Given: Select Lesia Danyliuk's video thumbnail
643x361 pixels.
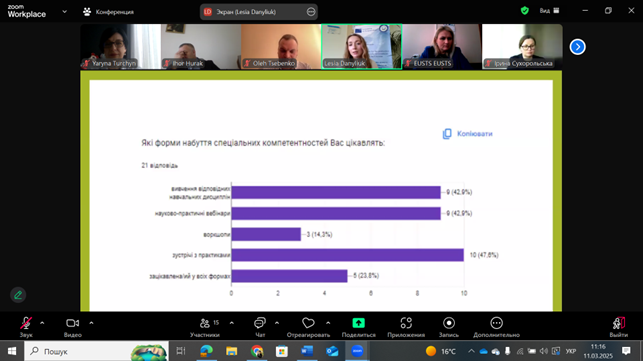Looking at the screenshot, I should 361,46.
